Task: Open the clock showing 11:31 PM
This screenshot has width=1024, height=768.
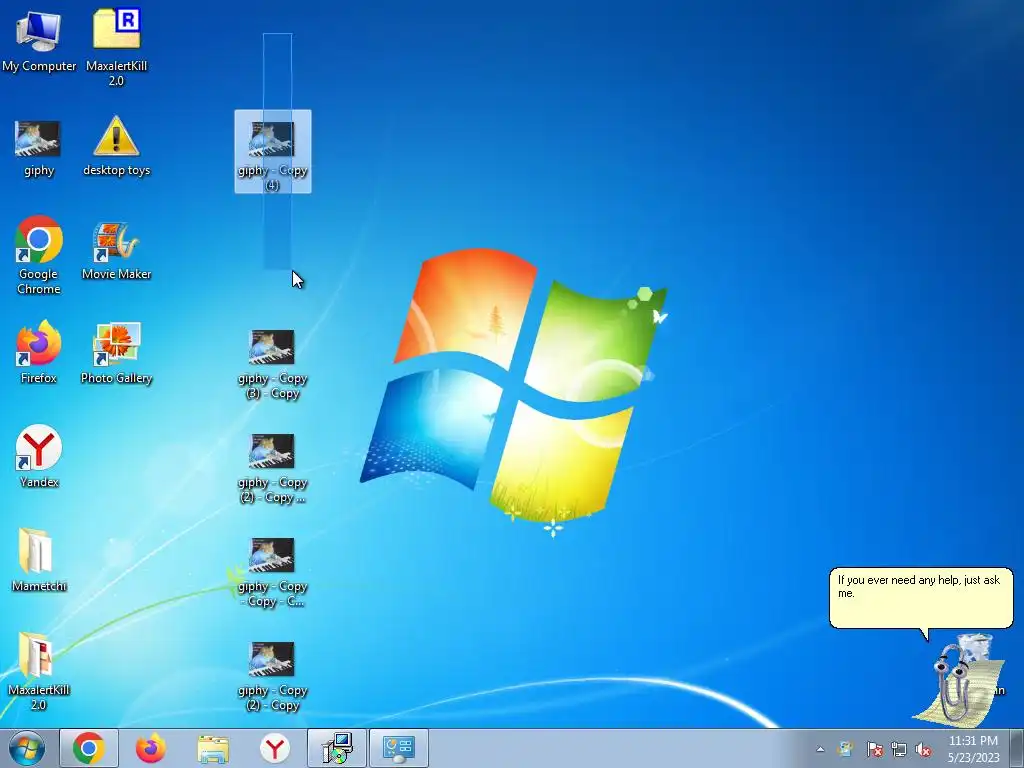Action: pyautogui.click(x=973, y=749)
